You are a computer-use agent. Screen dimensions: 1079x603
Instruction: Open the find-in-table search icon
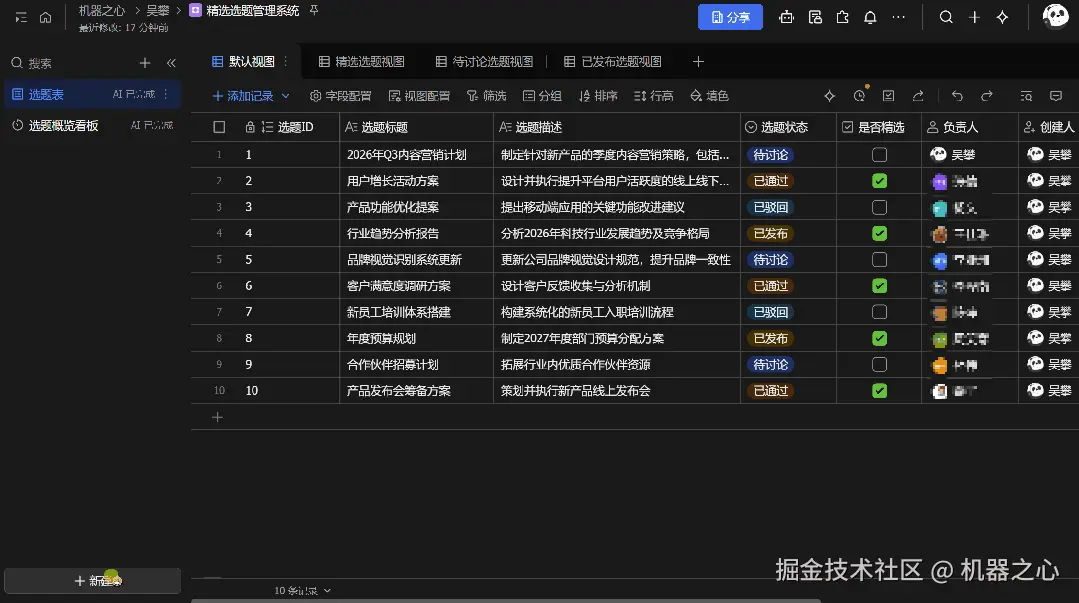click(1026, 96)
